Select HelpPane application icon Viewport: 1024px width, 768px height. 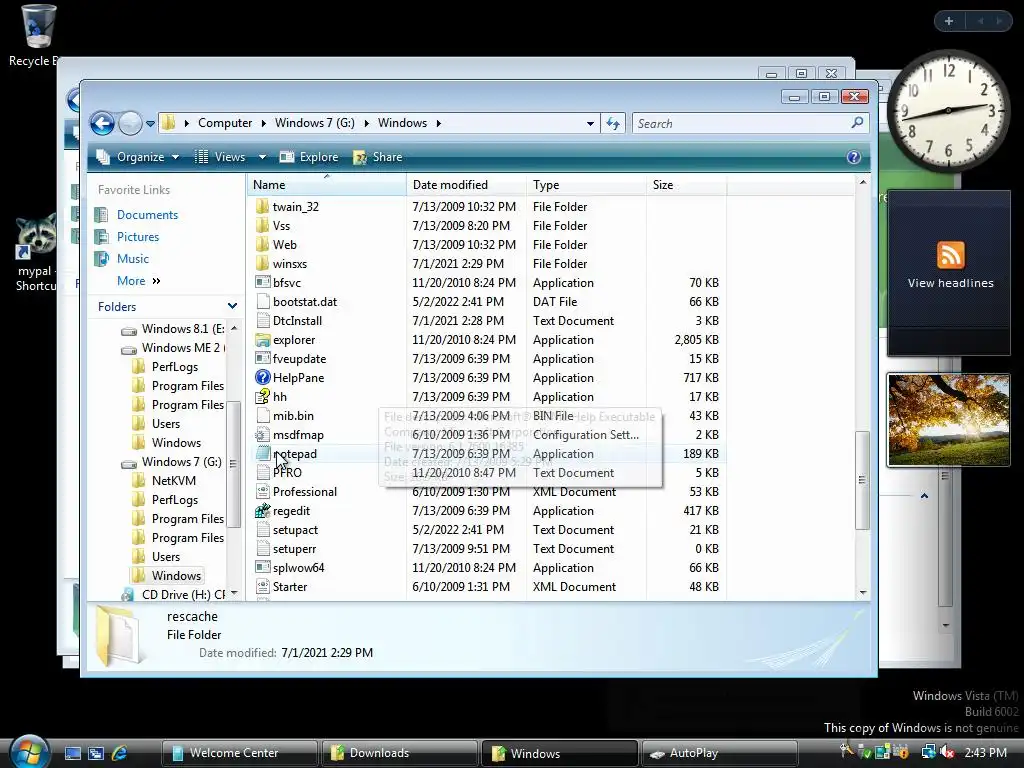click(x=263, y=377)
